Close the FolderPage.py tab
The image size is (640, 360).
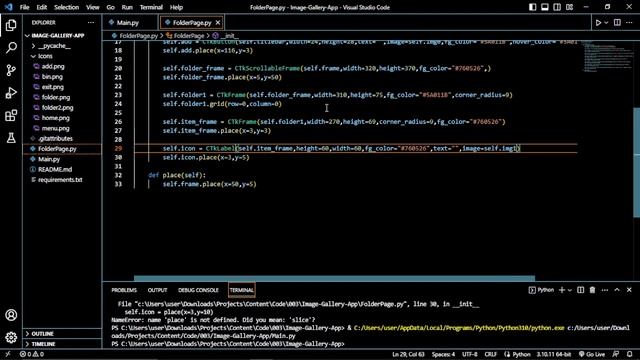(218, 23)
